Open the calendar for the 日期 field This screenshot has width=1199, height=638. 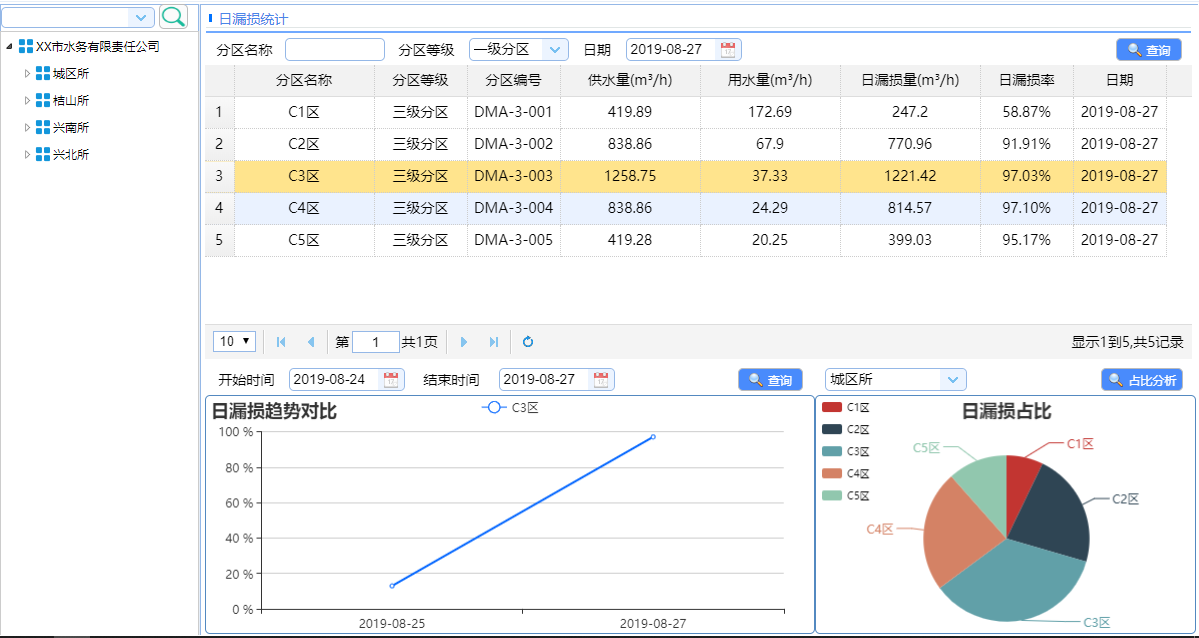click(x=728, y=50)
